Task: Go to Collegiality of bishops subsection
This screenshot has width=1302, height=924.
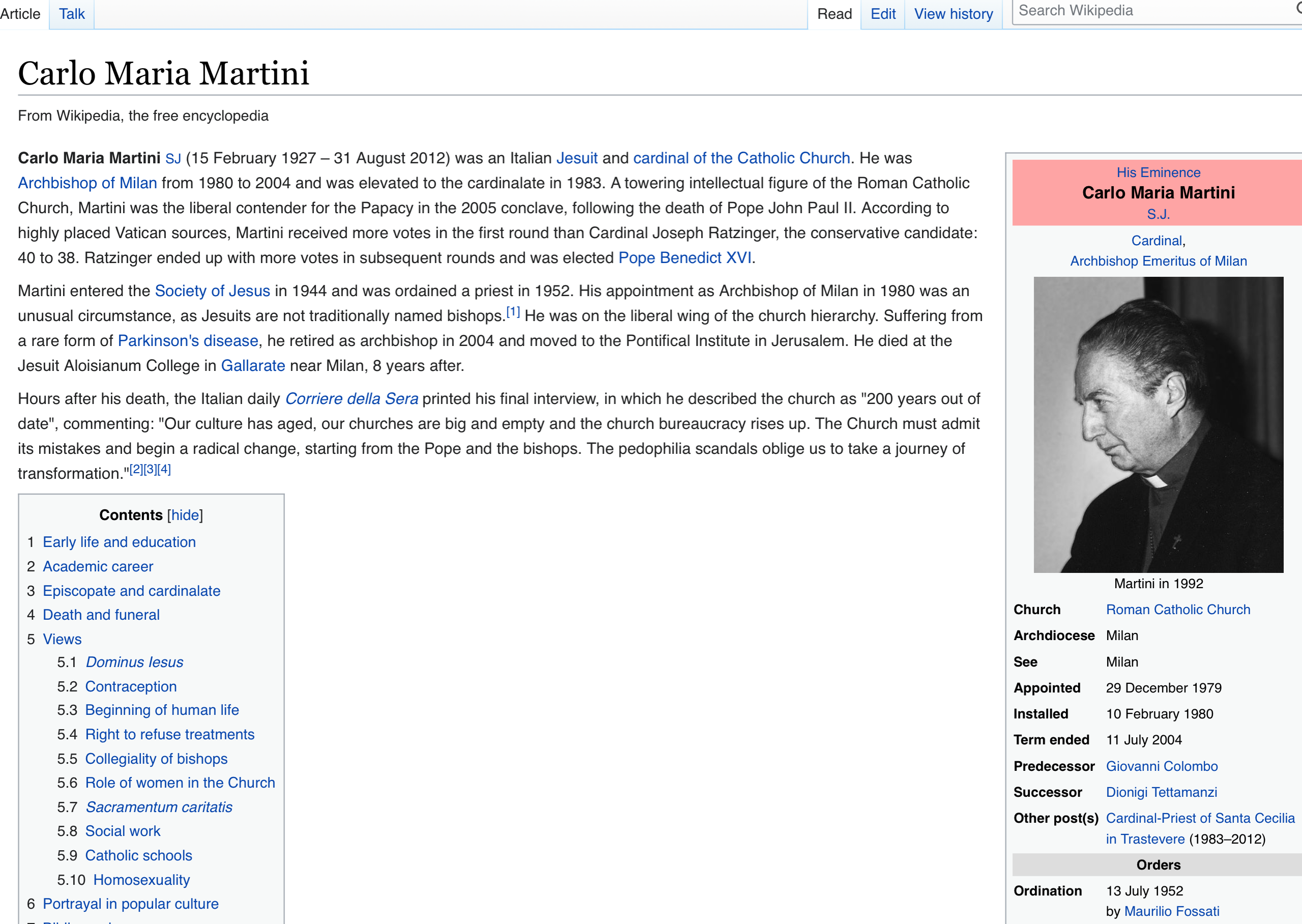Action: (x=156, y=759)
